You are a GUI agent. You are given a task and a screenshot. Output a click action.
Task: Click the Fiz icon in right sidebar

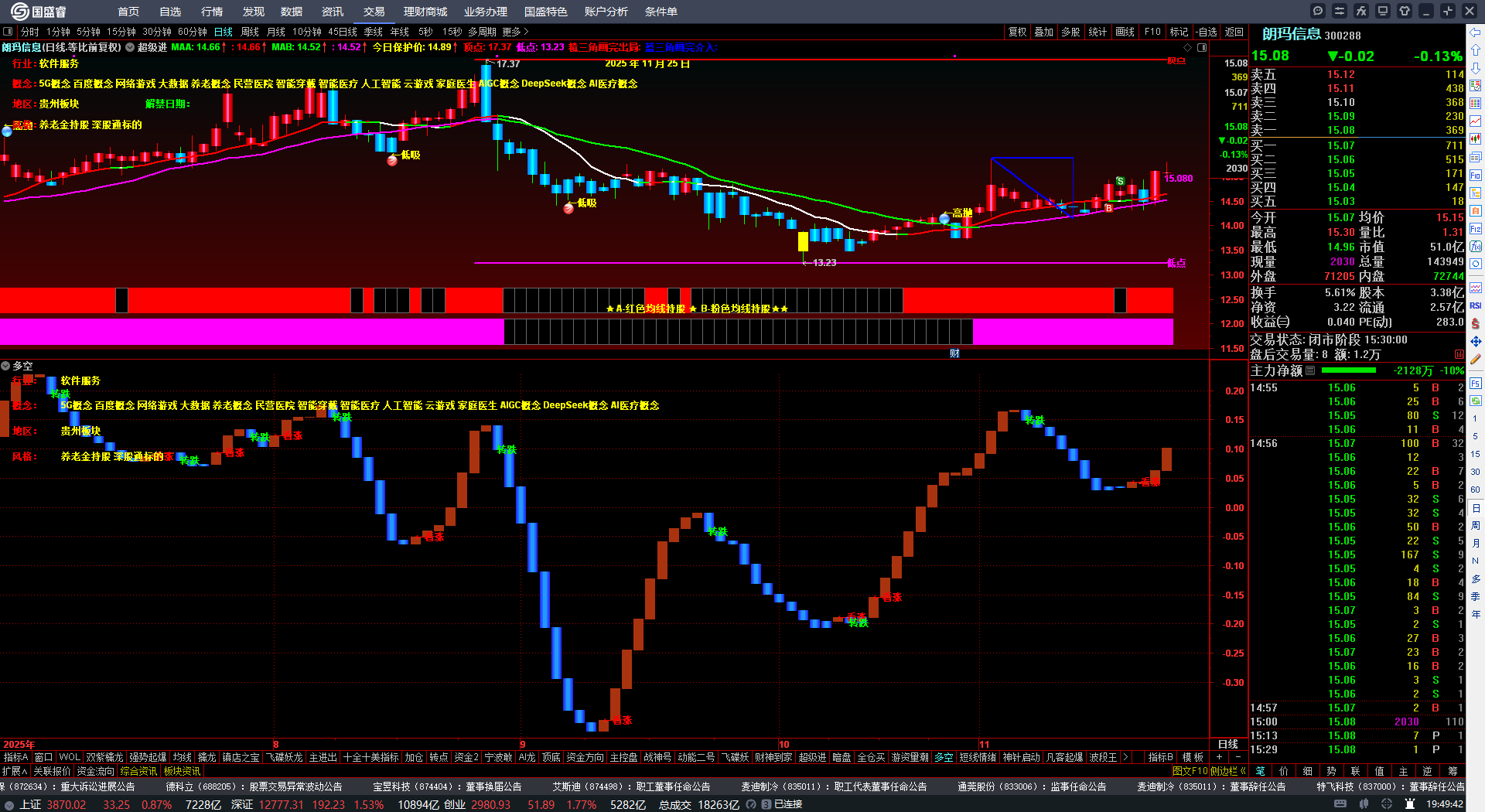(1476, 229)
